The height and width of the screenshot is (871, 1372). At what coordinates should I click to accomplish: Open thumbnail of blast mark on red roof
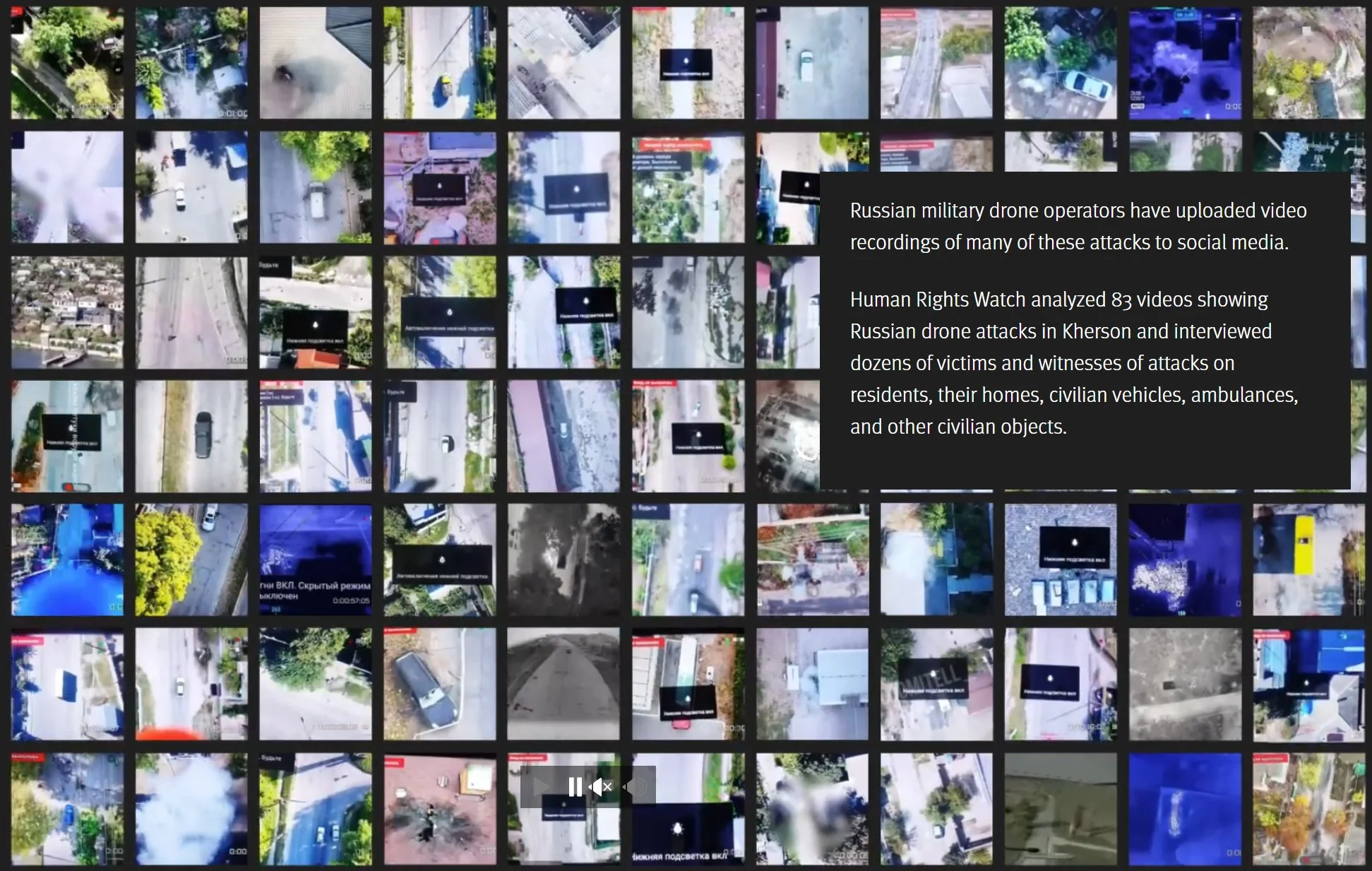(x=439, y=810)
